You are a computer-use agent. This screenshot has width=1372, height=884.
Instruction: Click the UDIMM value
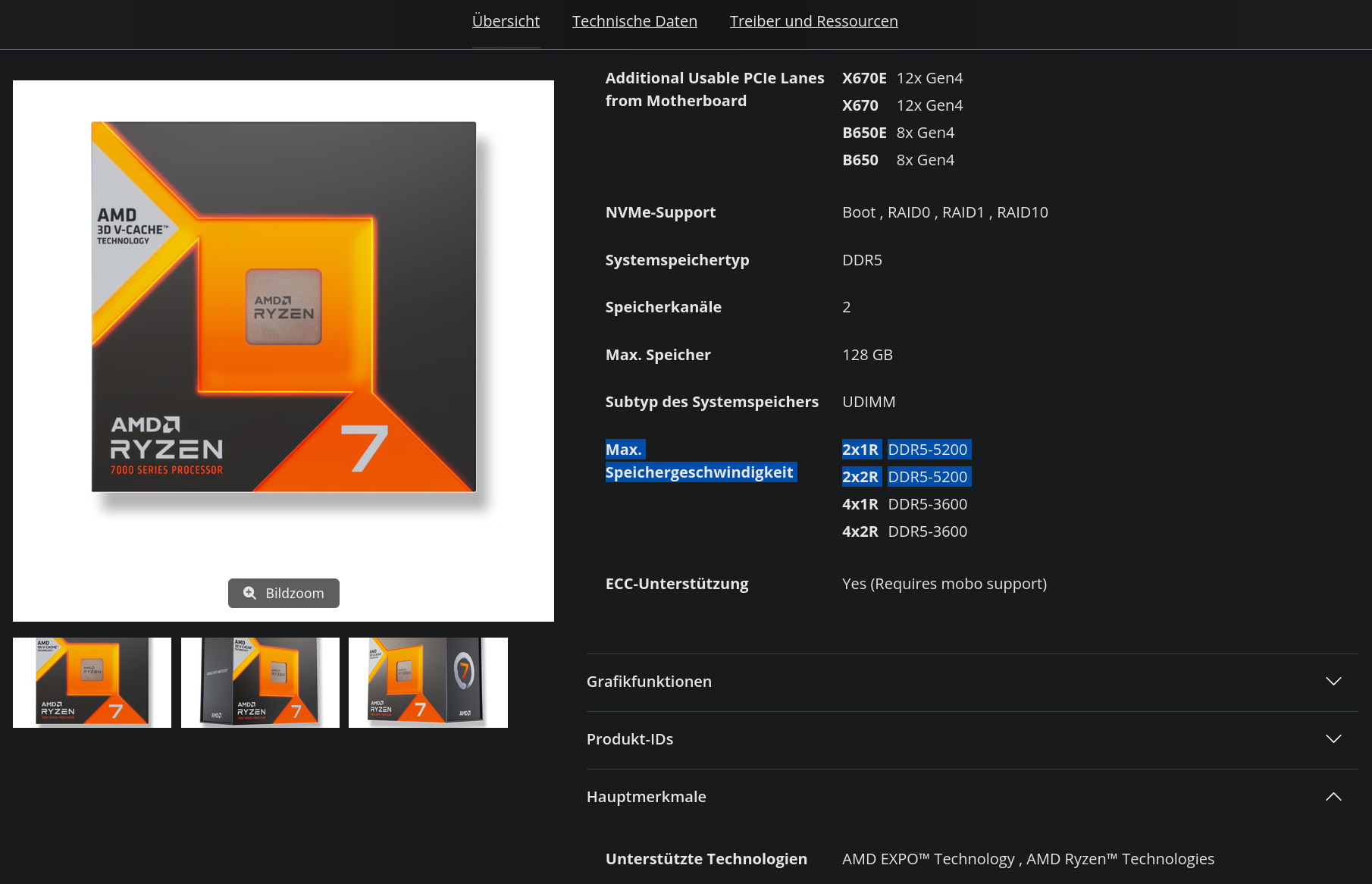(869, 402)
